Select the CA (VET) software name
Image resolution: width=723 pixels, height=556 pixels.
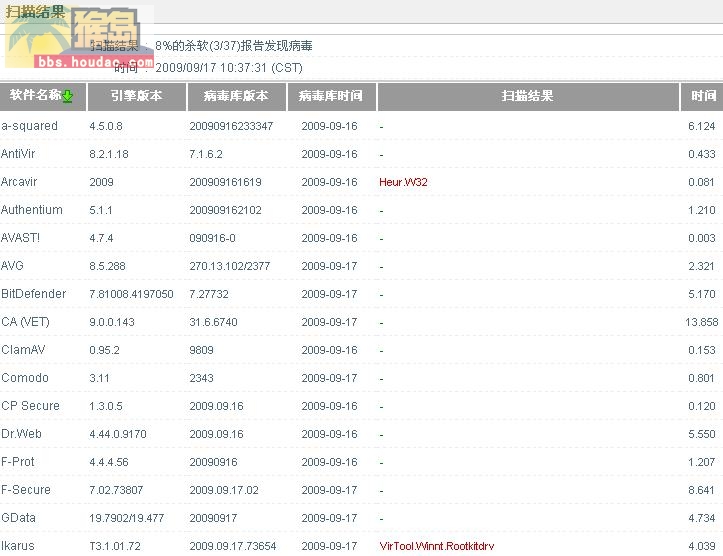(x=25, y=322)
